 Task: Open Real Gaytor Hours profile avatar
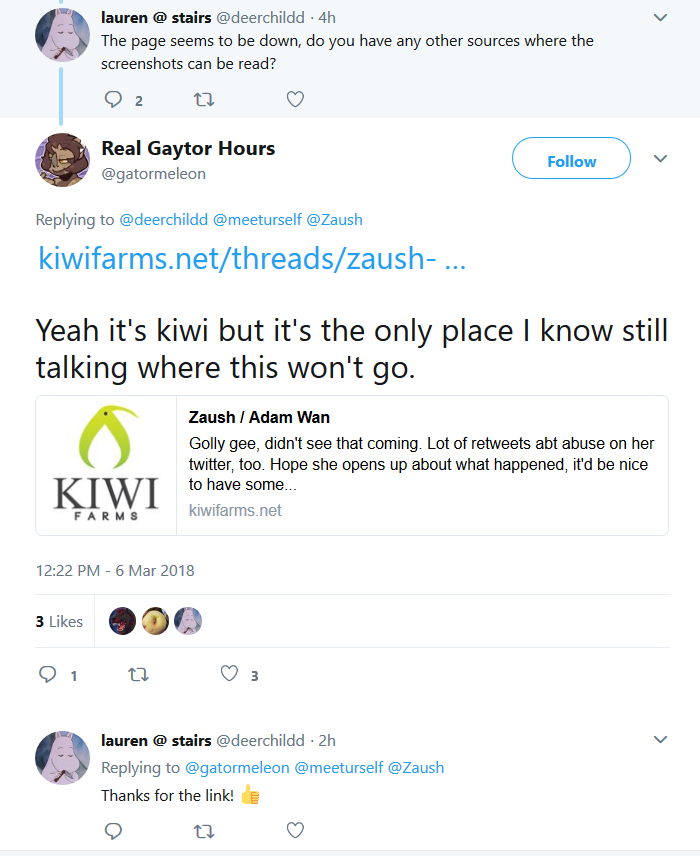62,160
